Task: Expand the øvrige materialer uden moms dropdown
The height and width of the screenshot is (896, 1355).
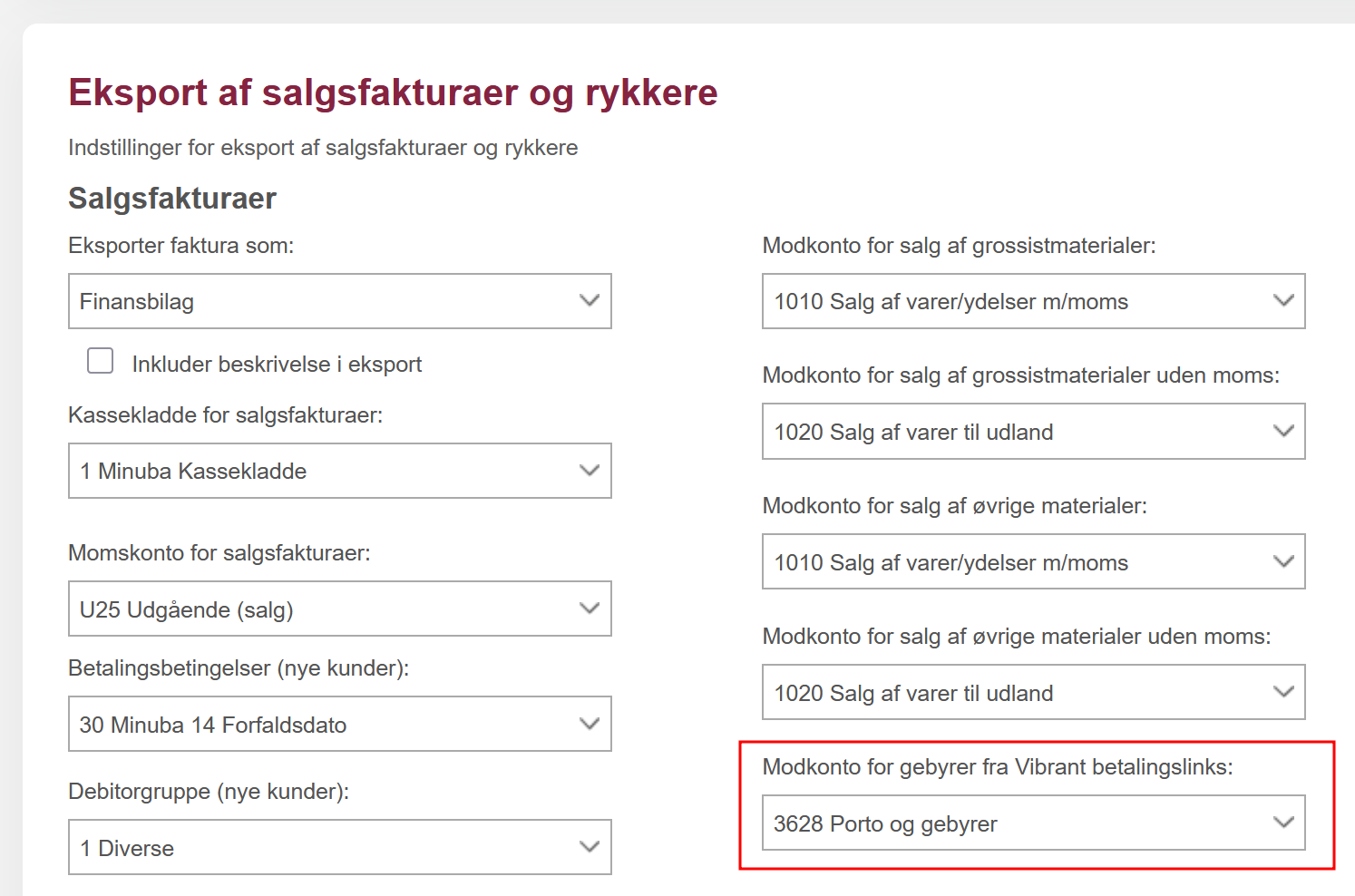Action: [1033, 693]
